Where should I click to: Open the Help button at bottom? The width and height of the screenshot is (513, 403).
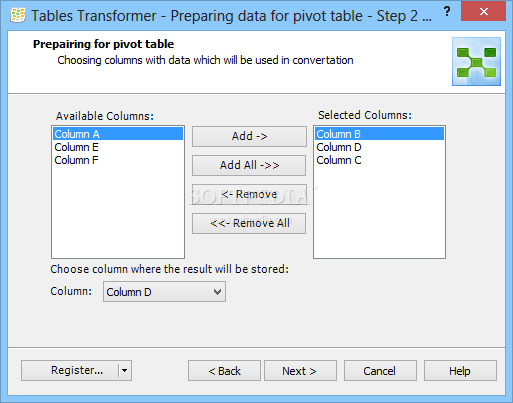tap(460, 370)
